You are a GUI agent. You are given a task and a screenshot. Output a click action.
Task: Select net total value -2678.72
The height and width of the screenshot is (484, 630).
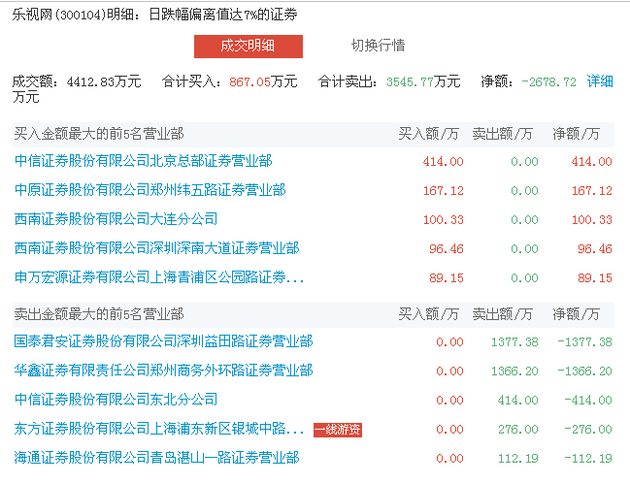pos(549,82)
